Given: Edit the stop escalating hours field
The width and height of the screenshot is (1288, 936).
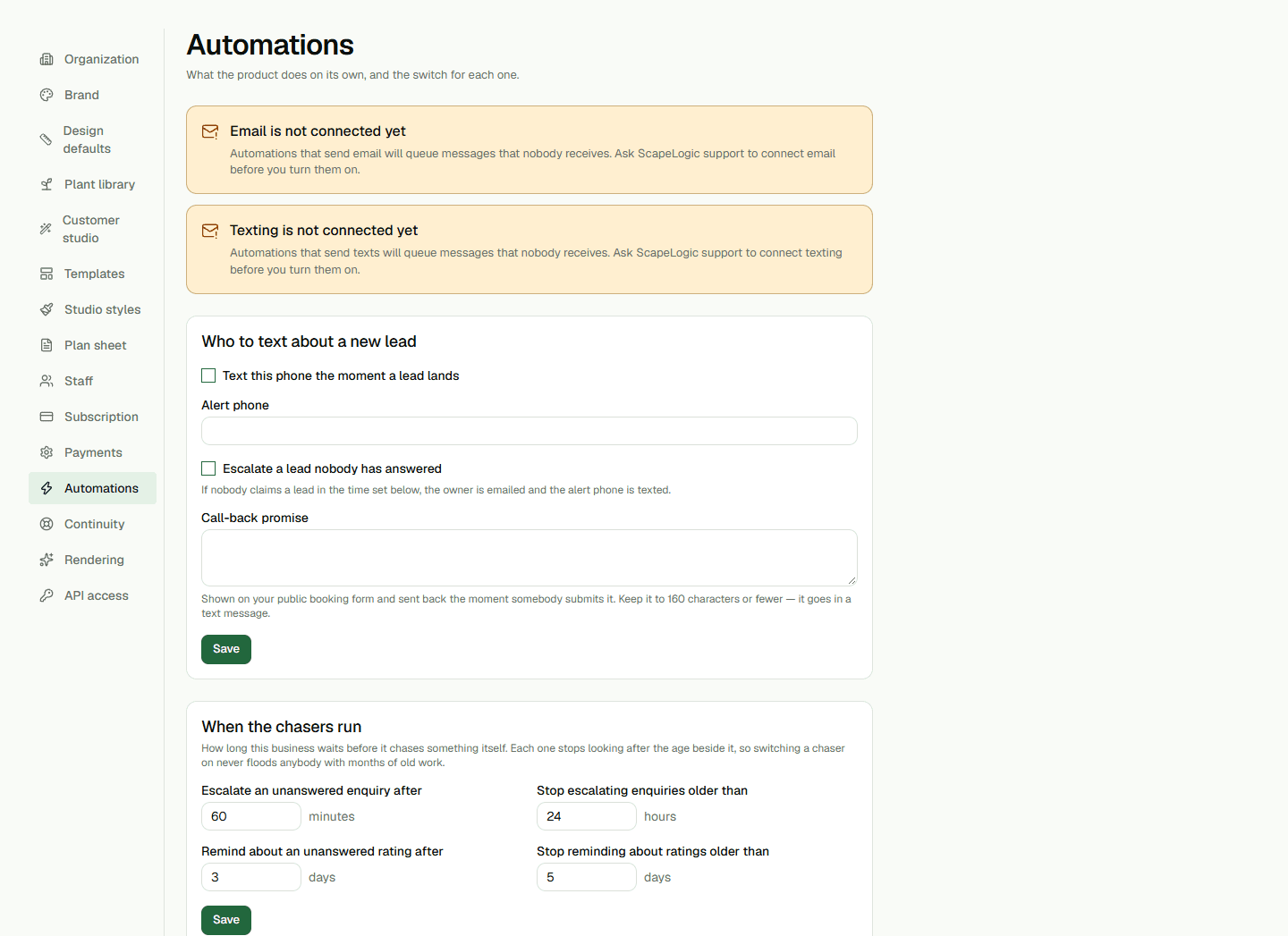Looking at the screenshot, I should pyautogui.click(x=587, y=816).
